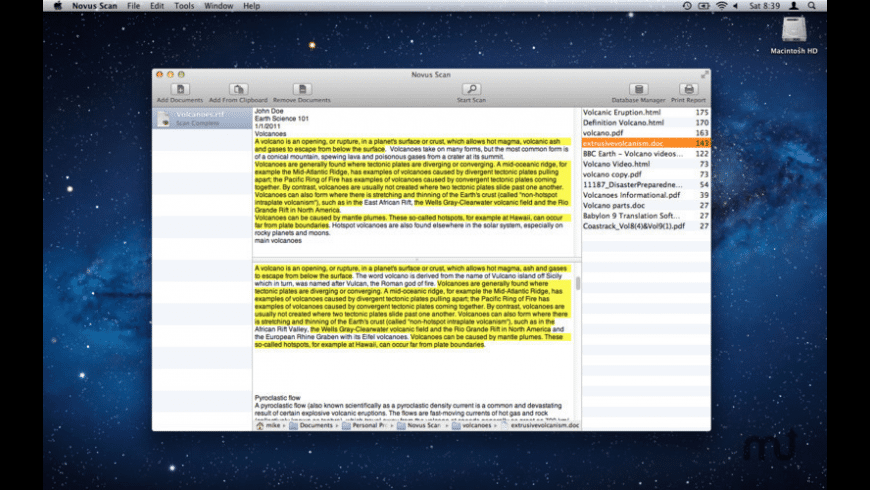Select the Volcano Video.html result

pos(646,164)
